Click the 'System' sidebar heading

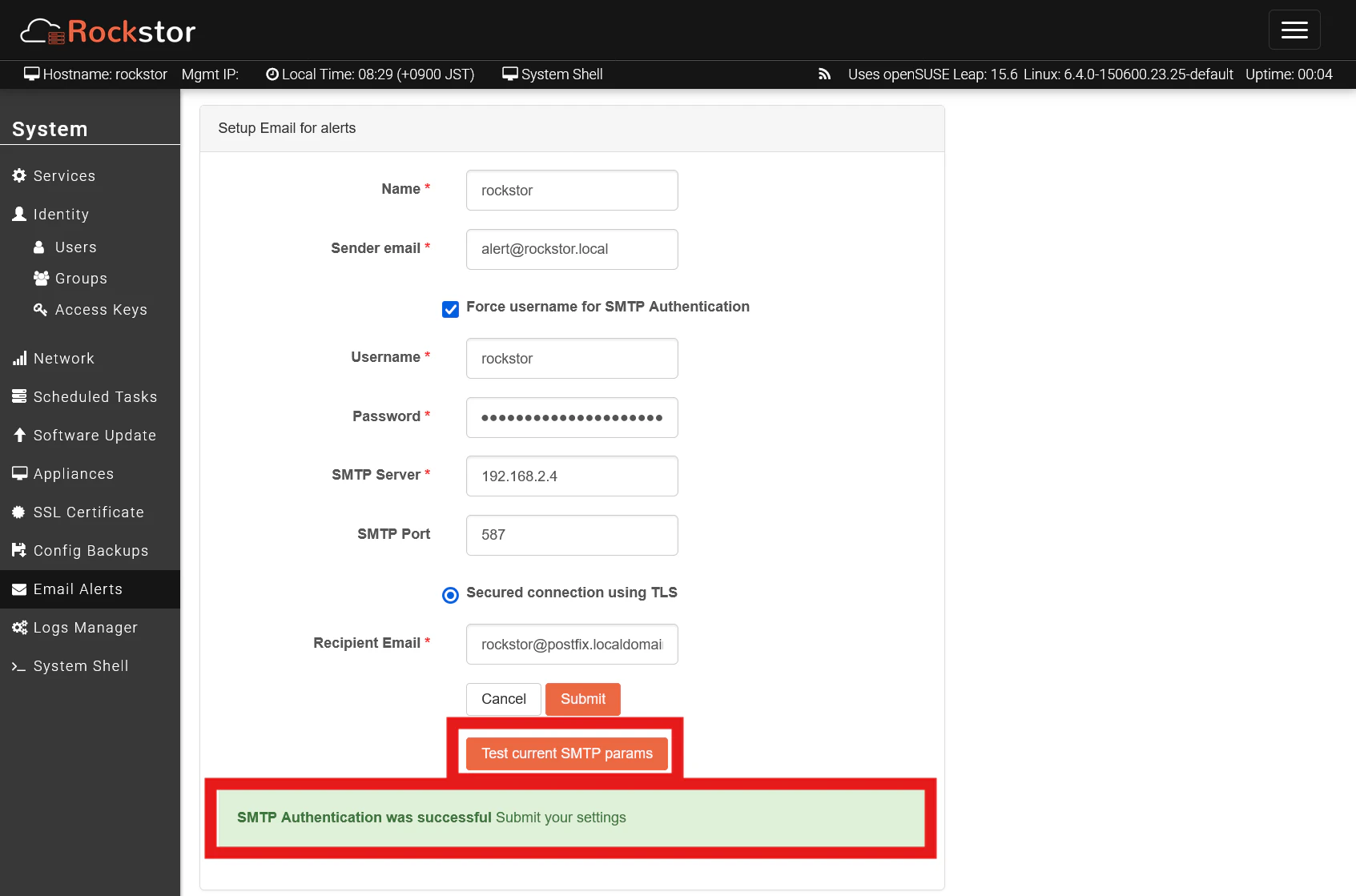(50, 129)
